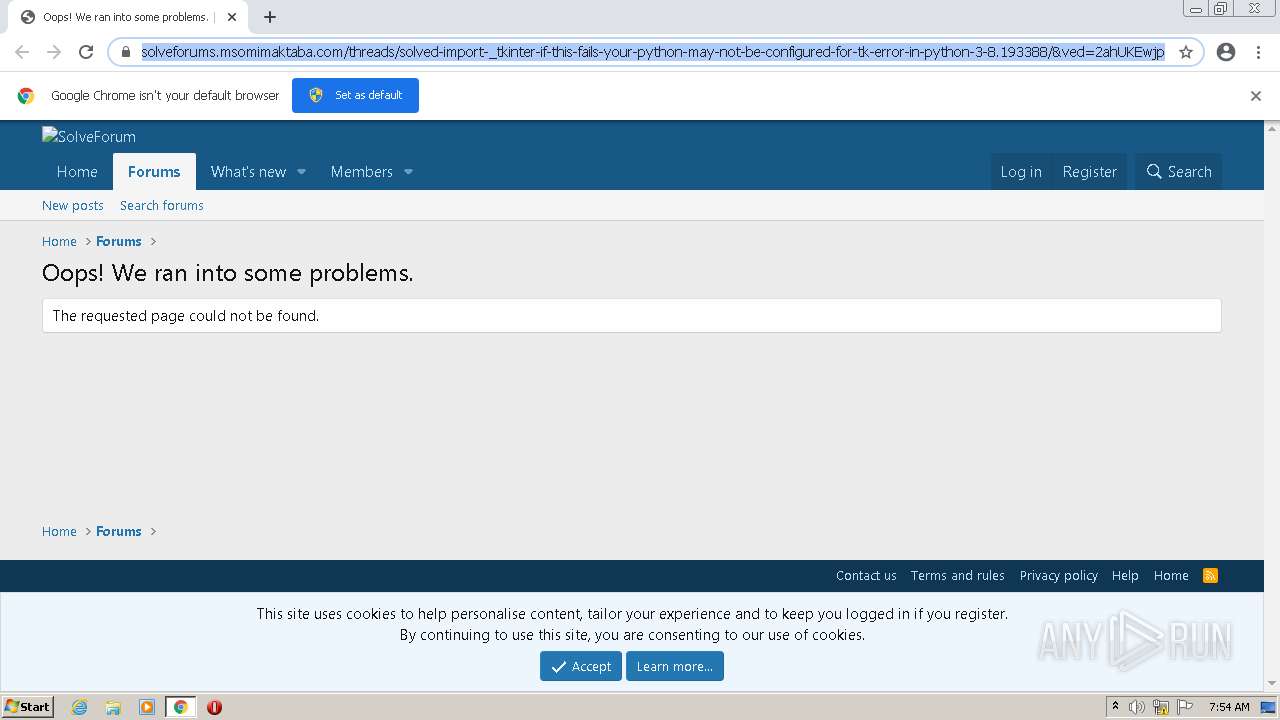This screenshot has width=1280, height=720.
Task: Click Search forums sub-navigation link
Action: tap(162, 205)
